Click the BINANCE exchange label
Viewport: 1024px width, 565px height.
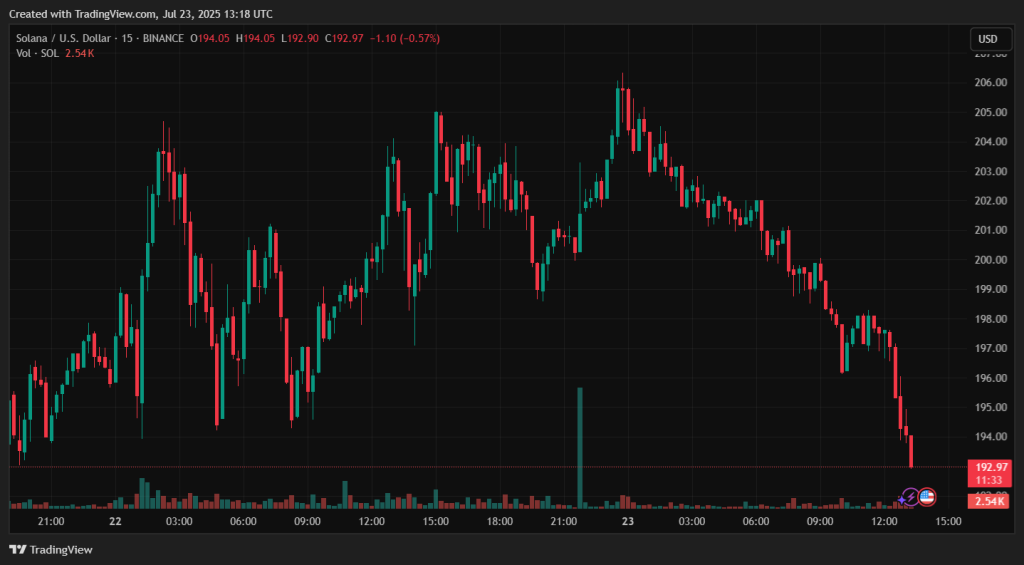(164, 38)
